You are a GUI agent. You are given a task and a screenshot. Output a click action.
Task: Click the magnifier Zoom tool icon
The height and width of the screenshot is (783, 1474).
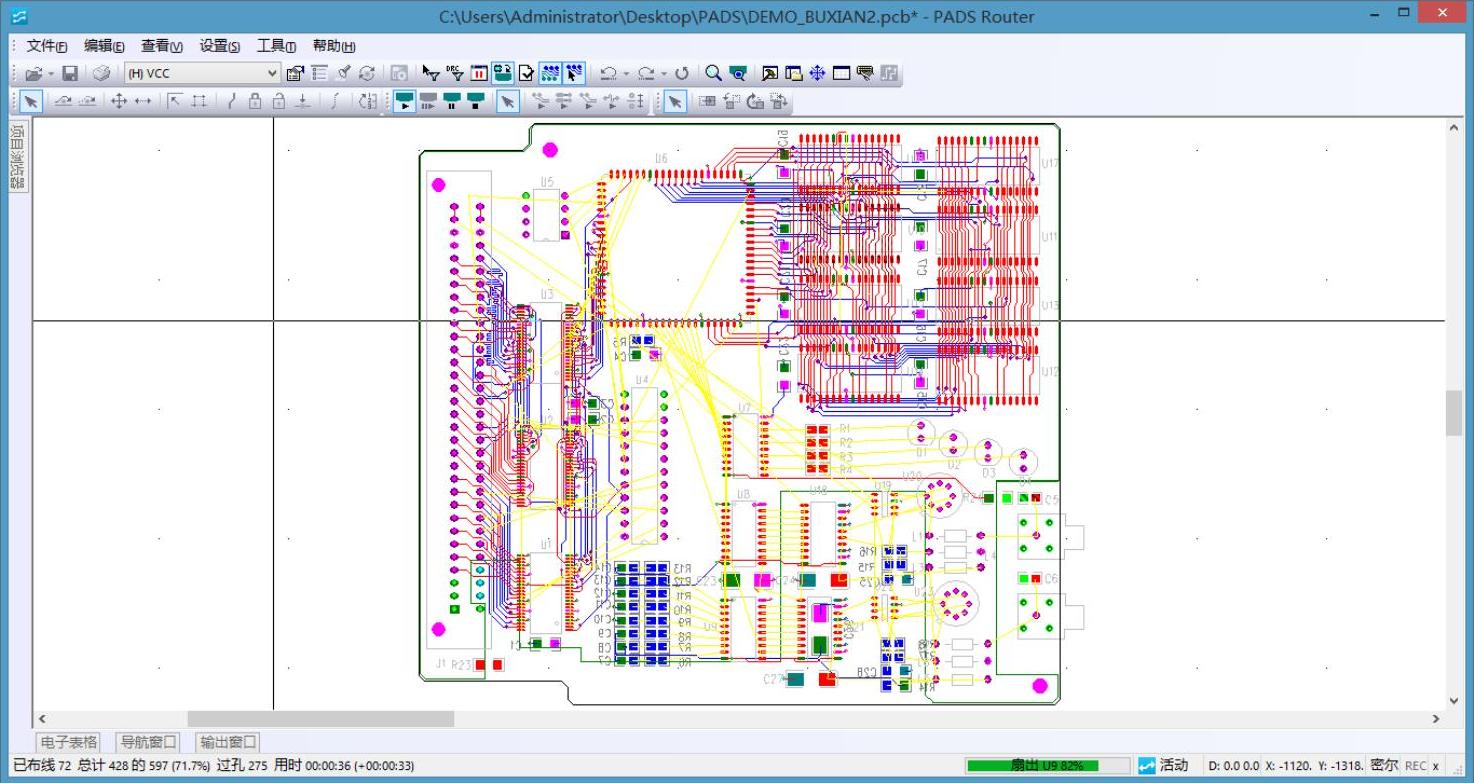tap(713, 73)
